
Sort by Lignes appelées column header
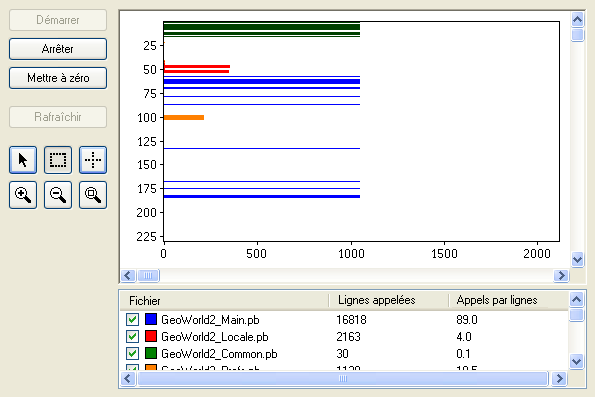(x=389, y=301)
